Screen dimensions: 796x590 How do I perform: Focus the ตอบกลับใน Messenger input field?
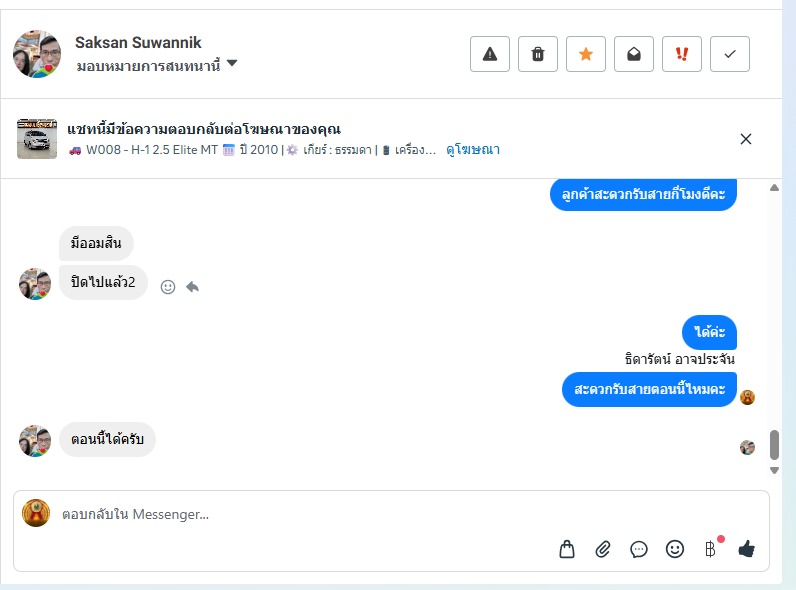(300, 515)
